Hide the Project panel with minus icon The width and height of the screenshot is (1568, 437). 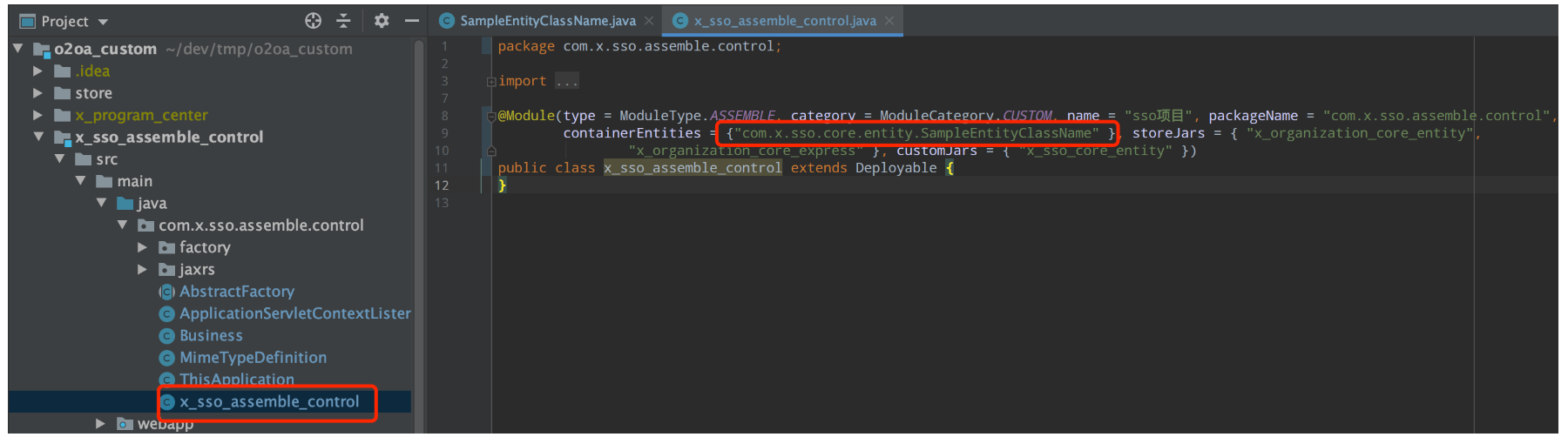(411, 21)
